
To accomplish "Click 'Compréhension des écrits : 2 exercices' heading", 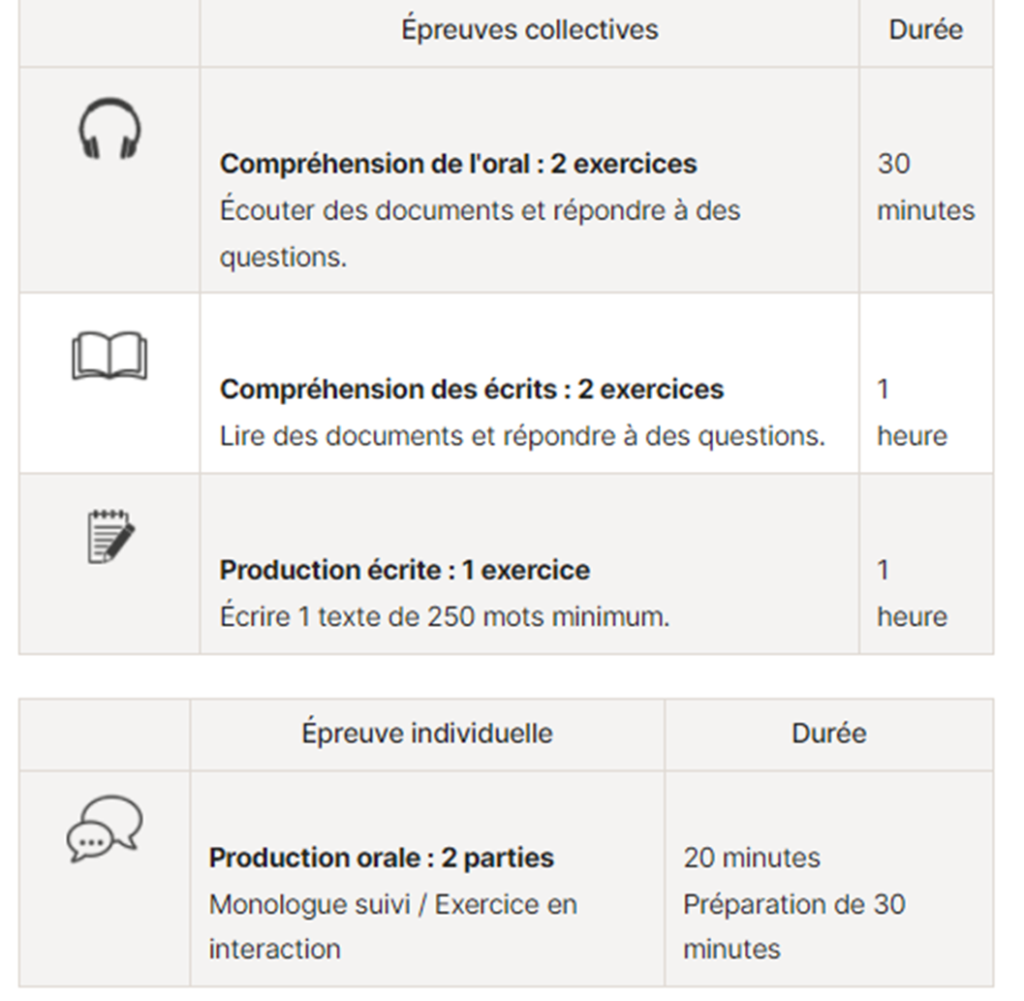I will (472, 389).
